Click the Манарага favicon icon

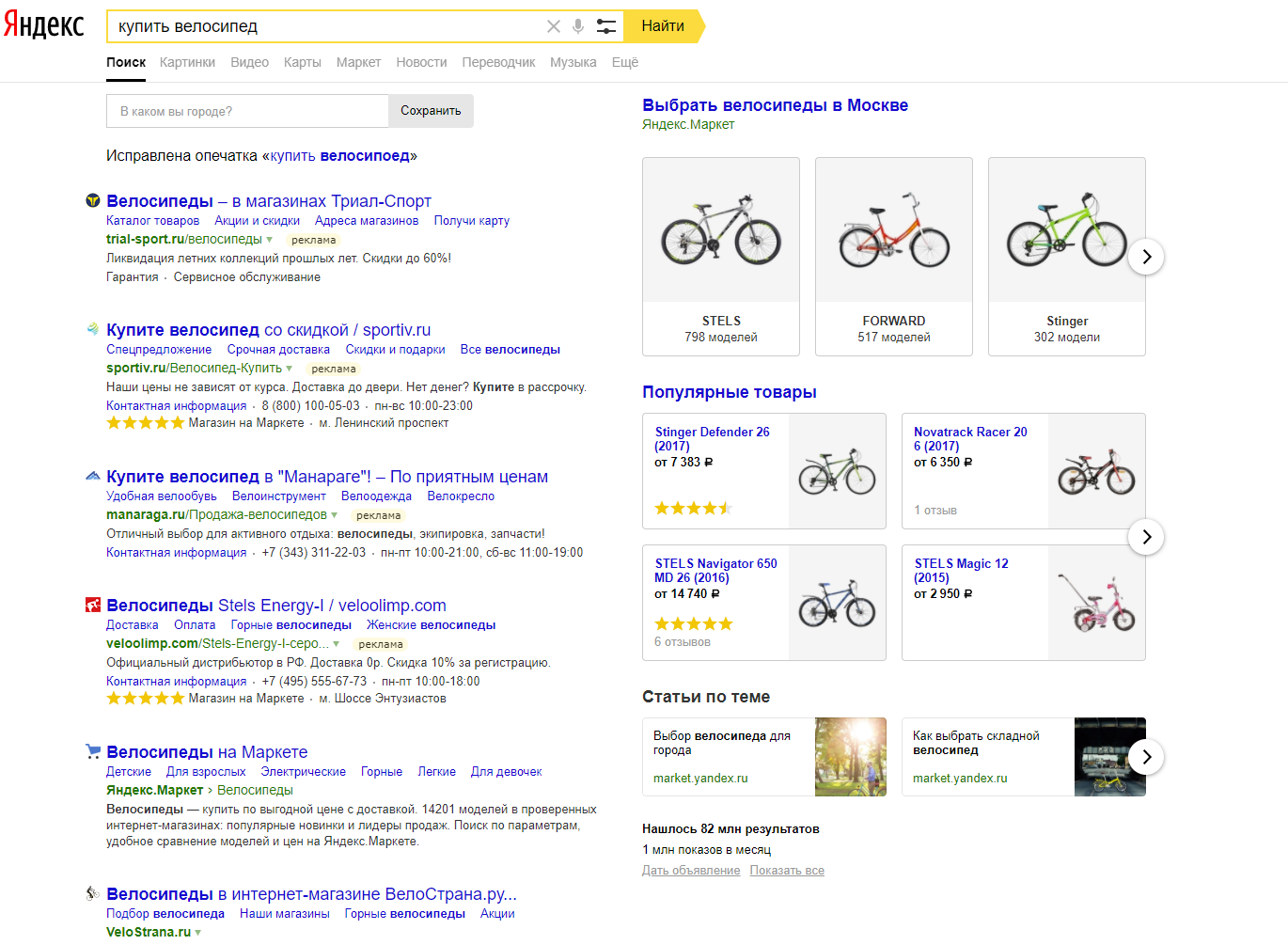pyautogui.click(x=93, y=476)
